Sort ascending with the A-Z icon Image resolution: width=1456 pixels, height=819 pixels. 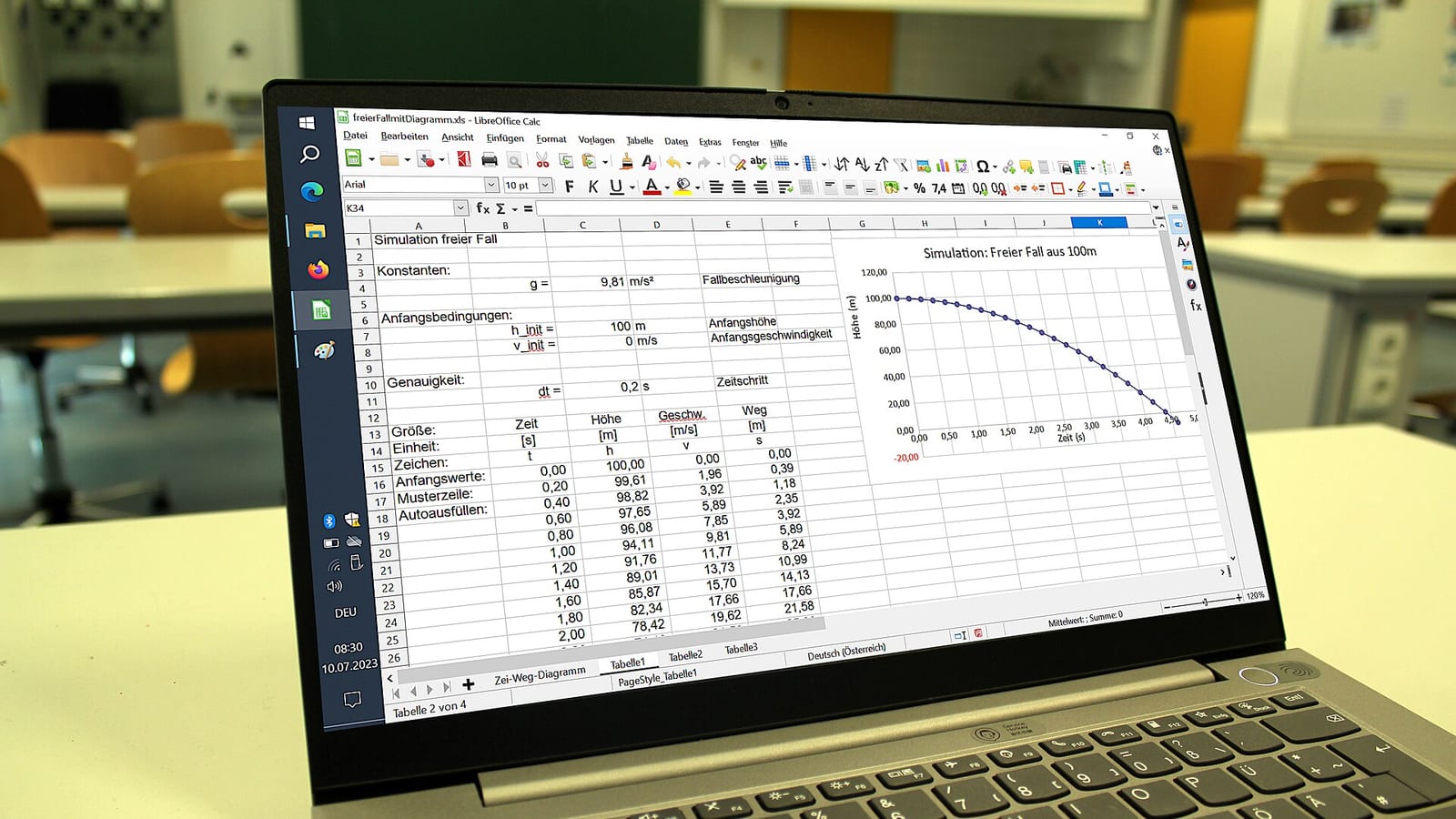tap(862, 165)
